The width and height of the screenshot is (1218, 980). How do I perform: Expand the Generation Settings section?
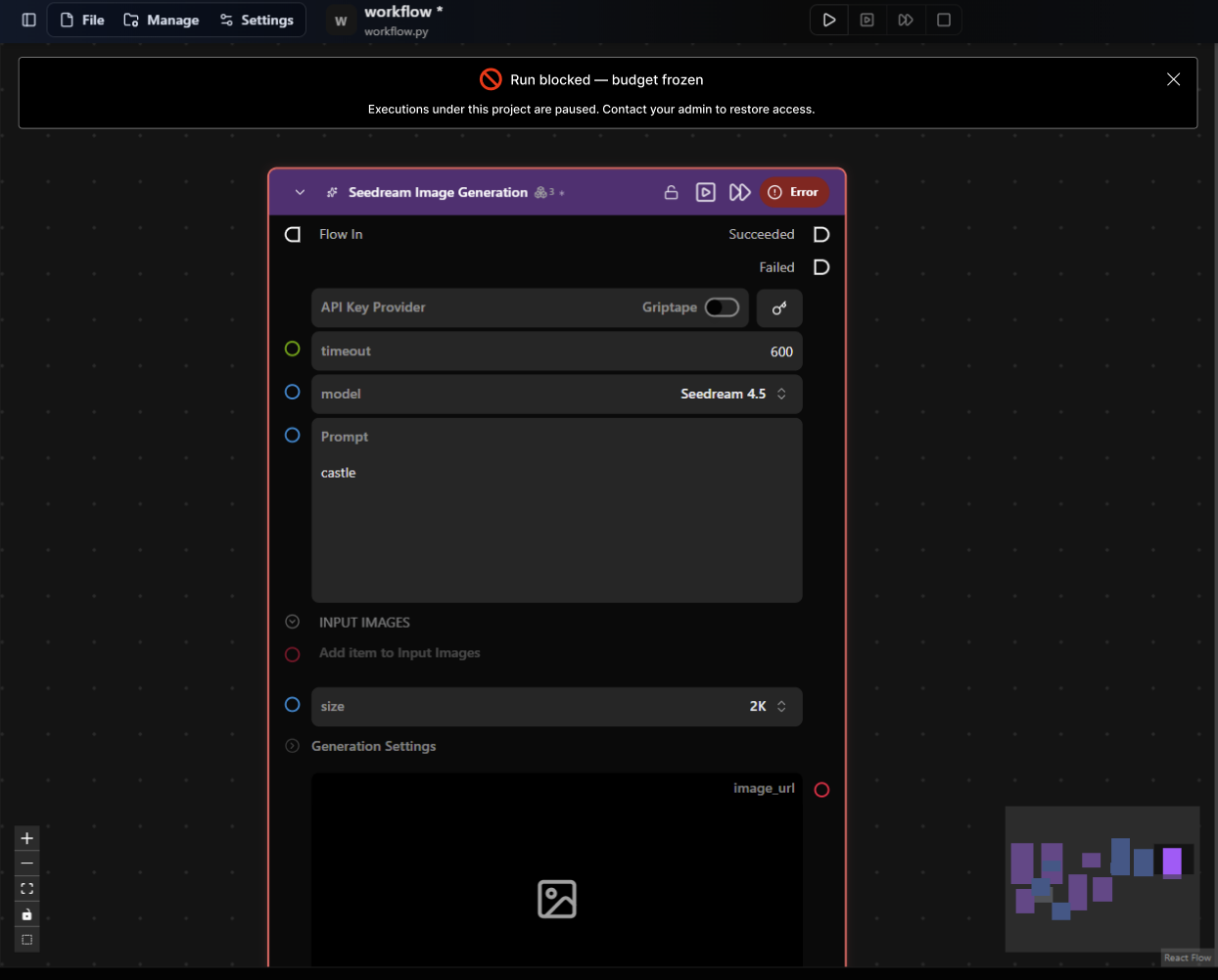click(292, 746)
